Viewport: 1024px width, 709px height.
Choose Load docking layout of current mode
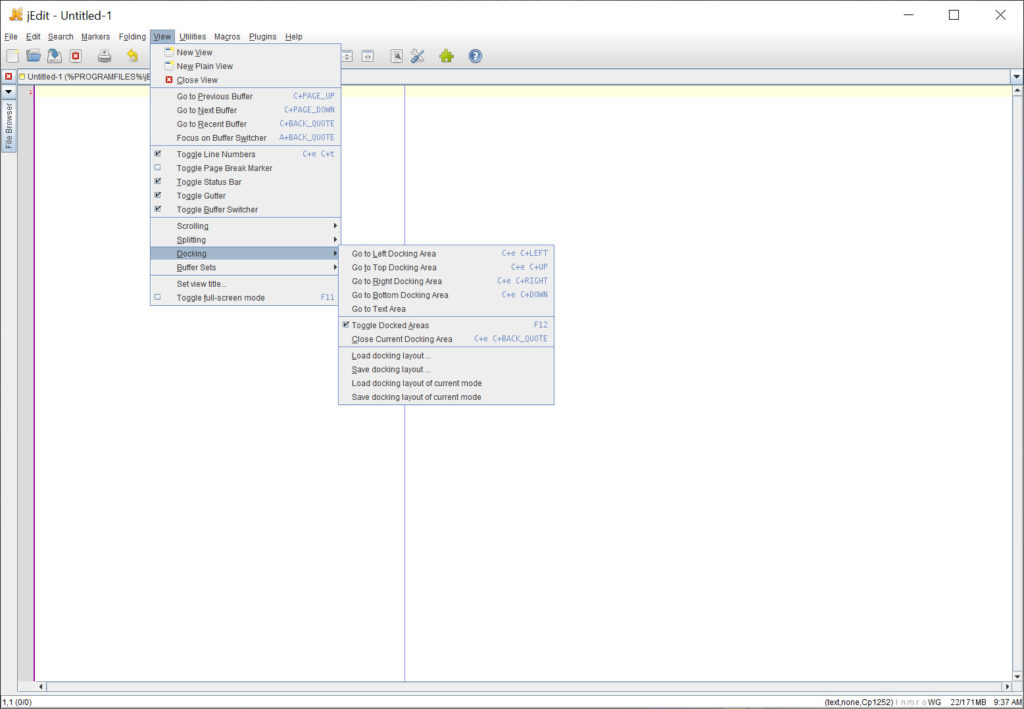(446, 383)
